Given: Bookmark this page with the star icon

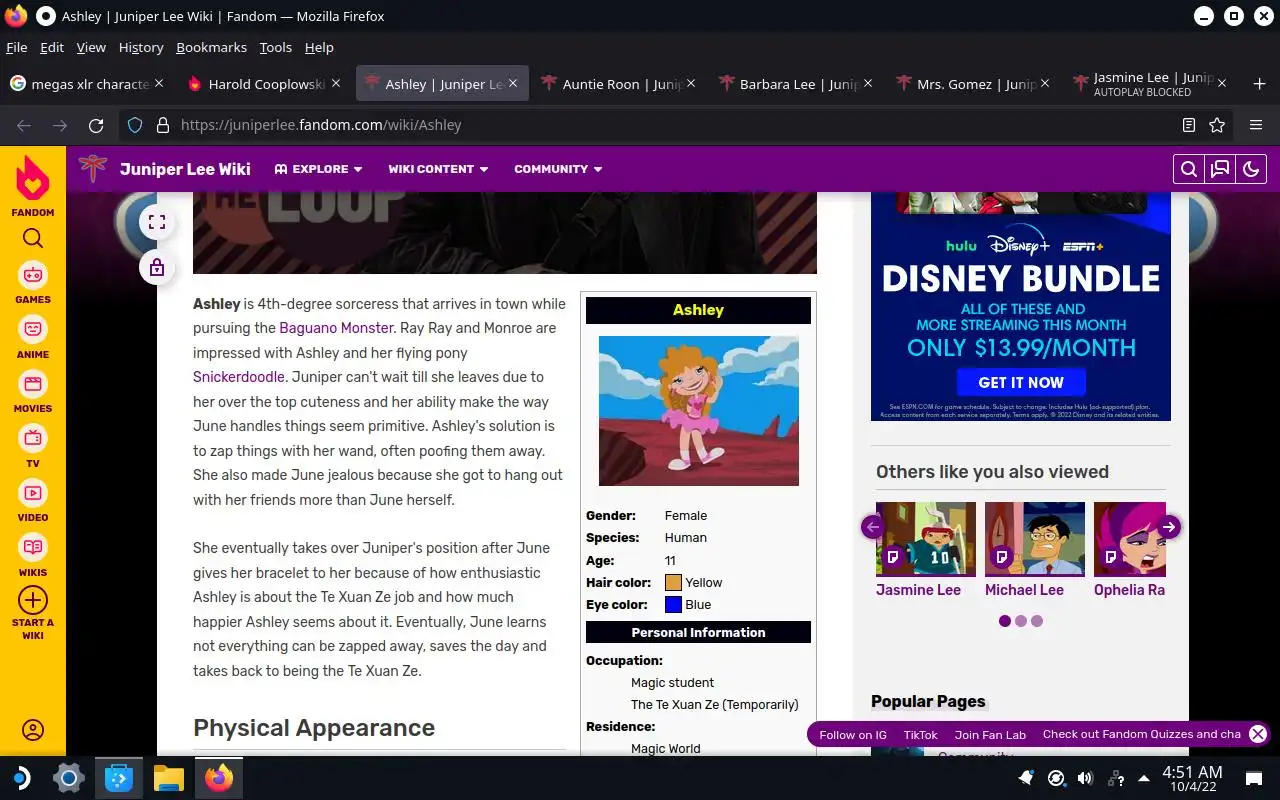Looking at the screenshot, I should point(1217,125).
